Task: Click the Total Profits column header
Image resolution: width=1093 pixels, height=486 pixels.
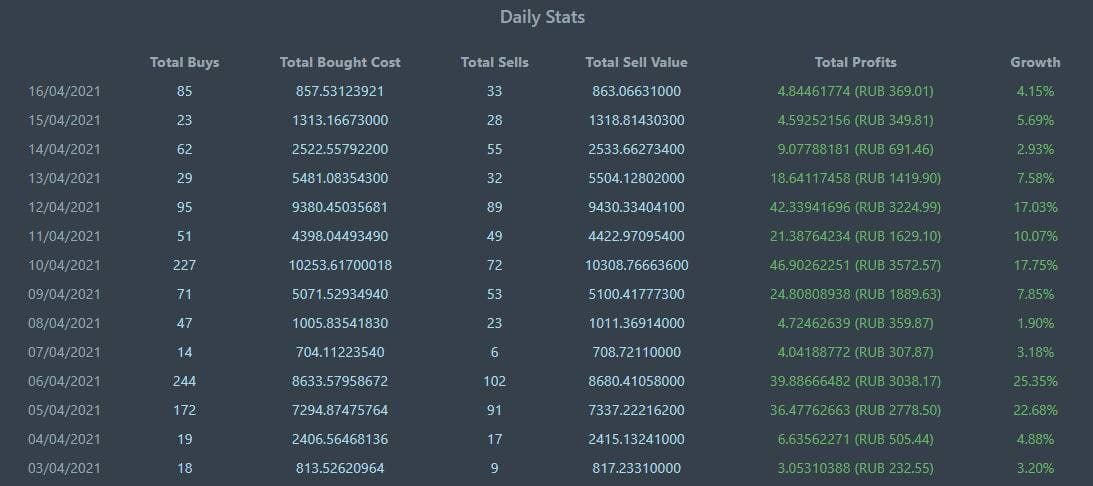Action: [855, 62]
